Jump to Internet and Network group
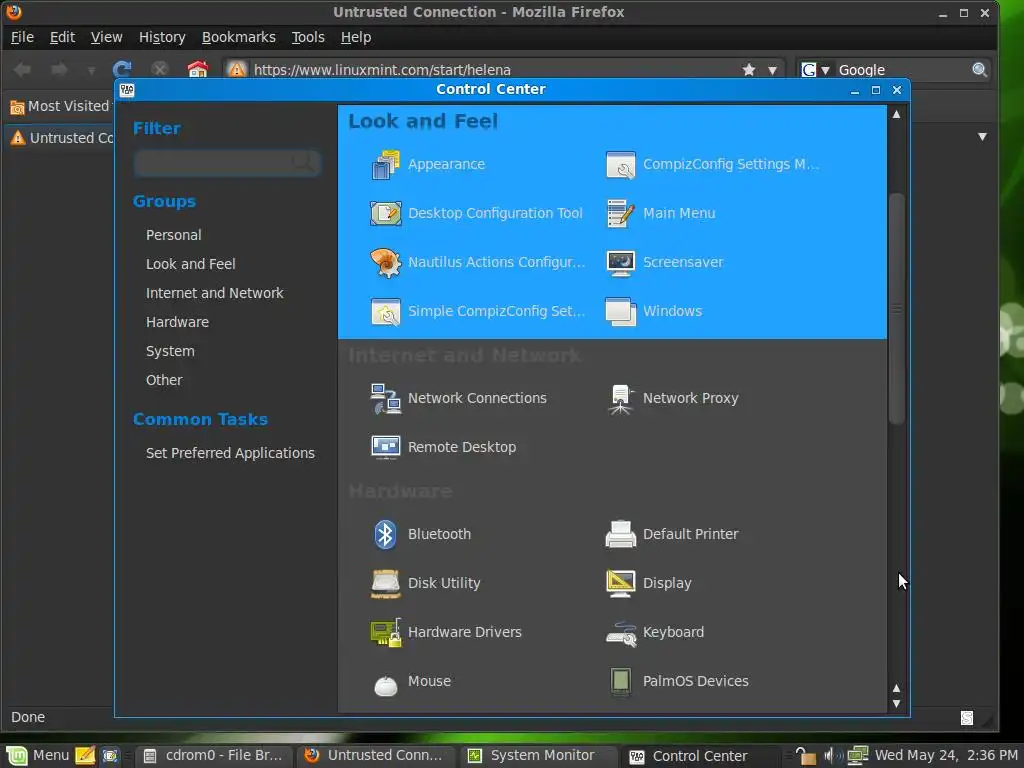 [x=215, y=293]
